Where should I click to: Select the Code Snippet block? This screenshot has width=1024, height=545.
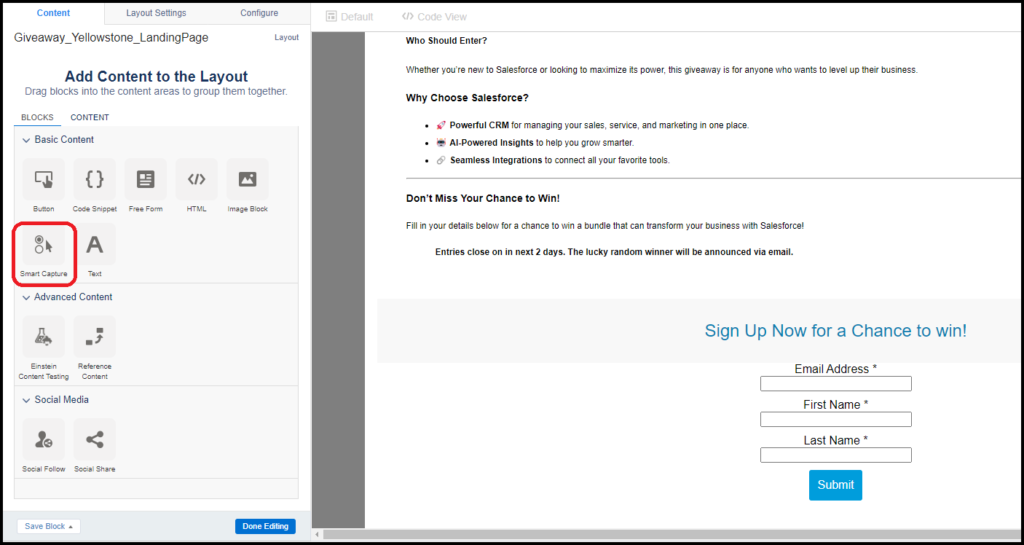coord(95,179)
